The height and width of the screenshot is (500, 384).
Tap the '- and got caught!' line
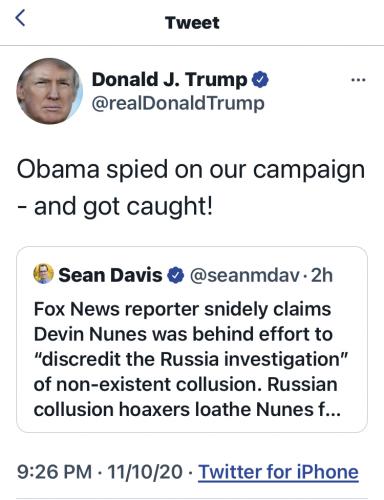115,207
